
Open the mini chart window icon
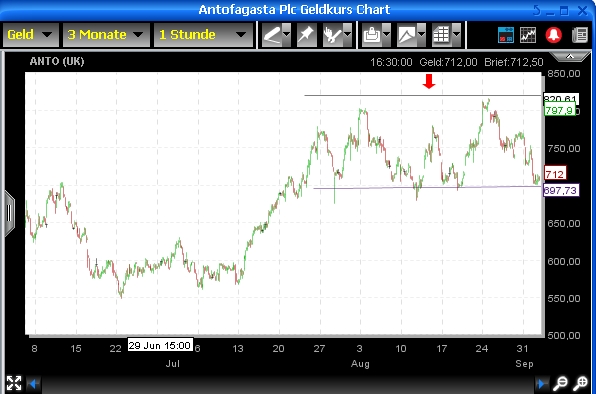point(528,35)
